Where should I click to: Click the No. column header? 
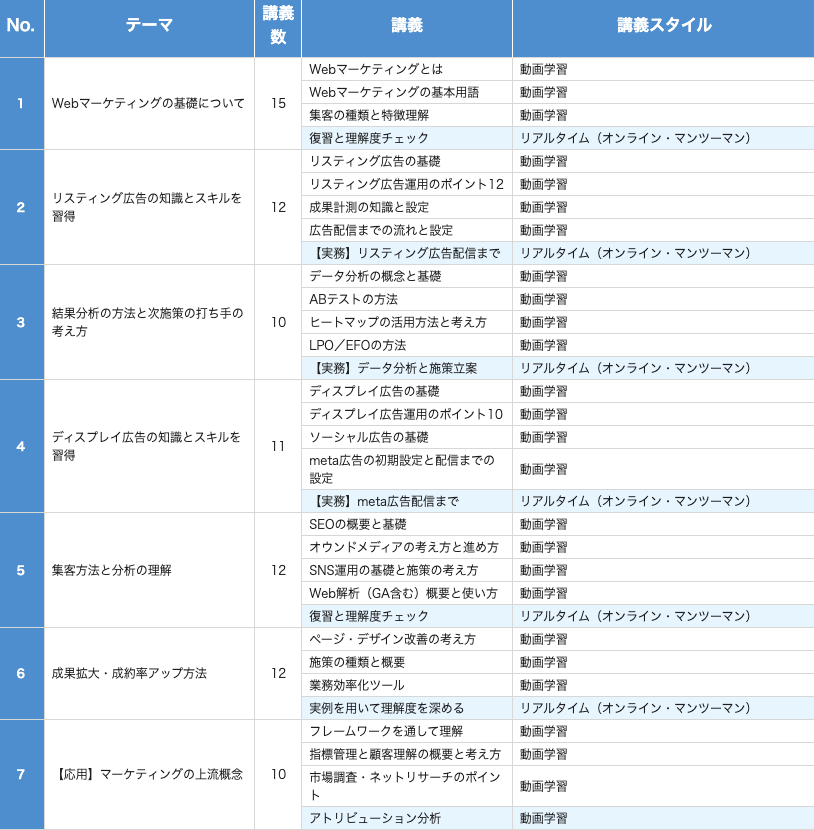22,28
